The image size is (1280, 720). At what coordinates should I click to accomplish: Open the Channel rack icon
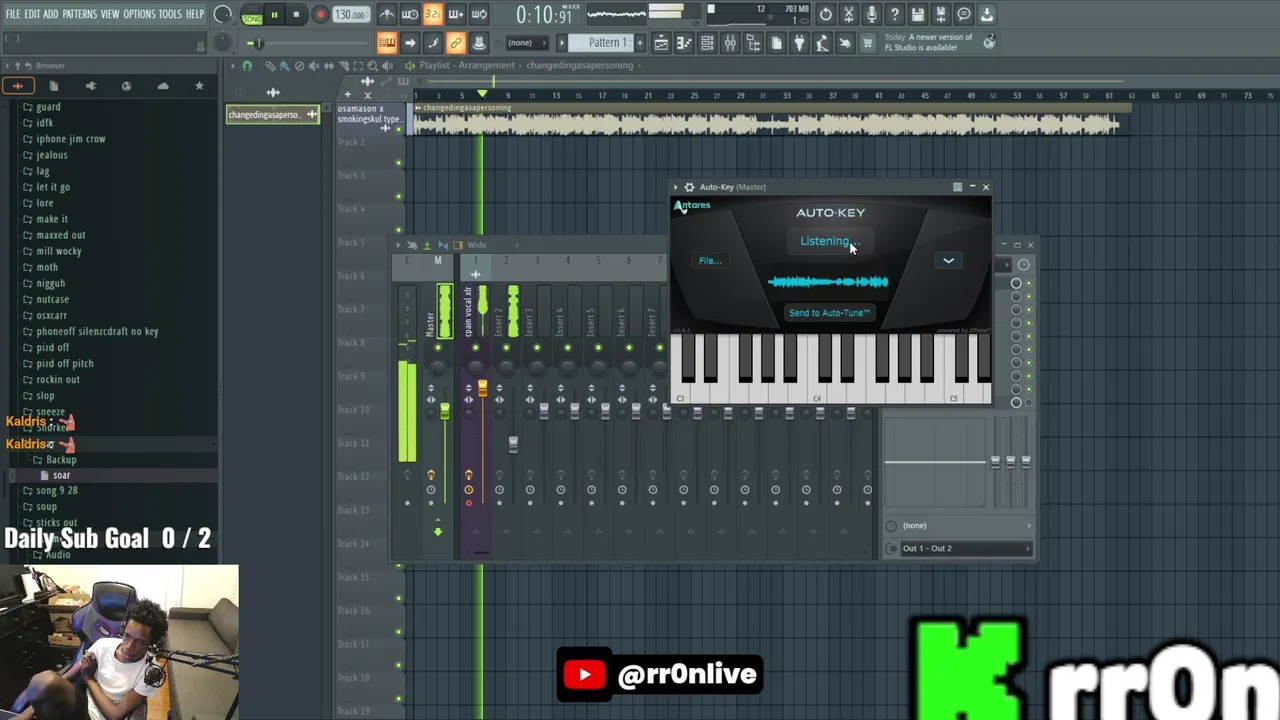click(707, 43)
